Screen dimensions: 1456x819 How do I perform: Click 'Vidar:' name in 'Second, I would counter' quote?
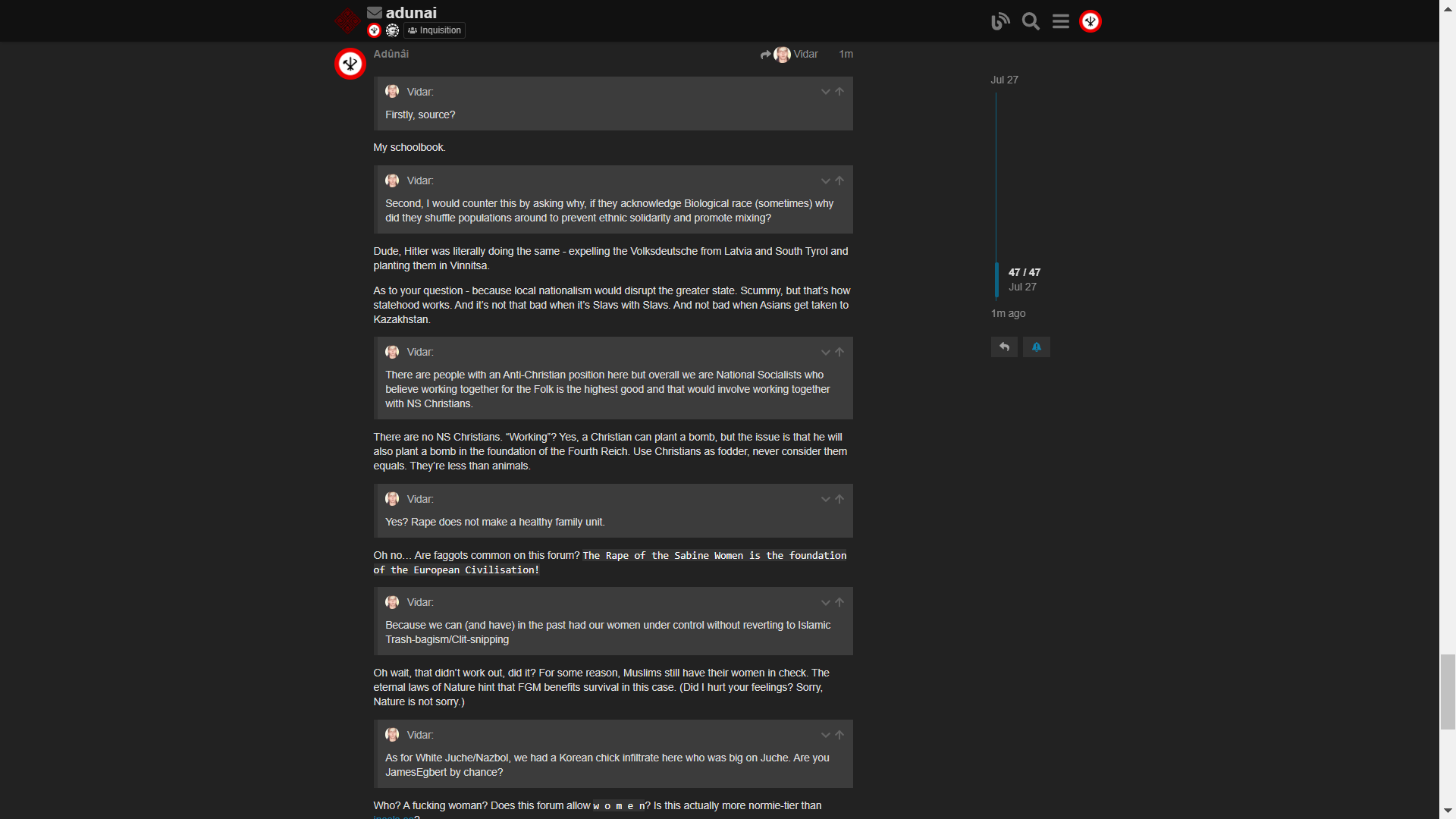pos(420,180)
